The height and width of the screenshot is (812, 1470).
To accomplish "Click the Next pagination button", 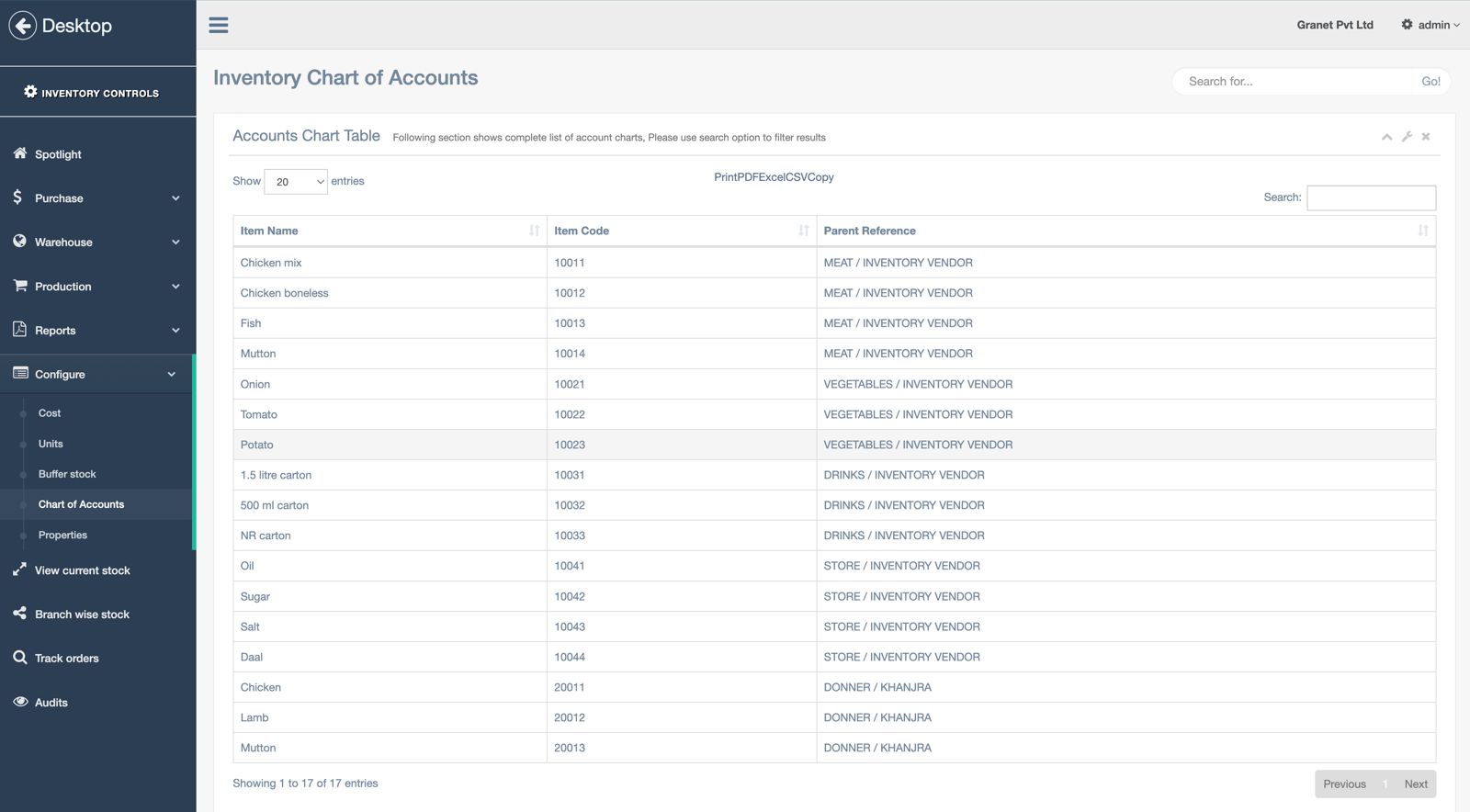I will click(1416, 784).
